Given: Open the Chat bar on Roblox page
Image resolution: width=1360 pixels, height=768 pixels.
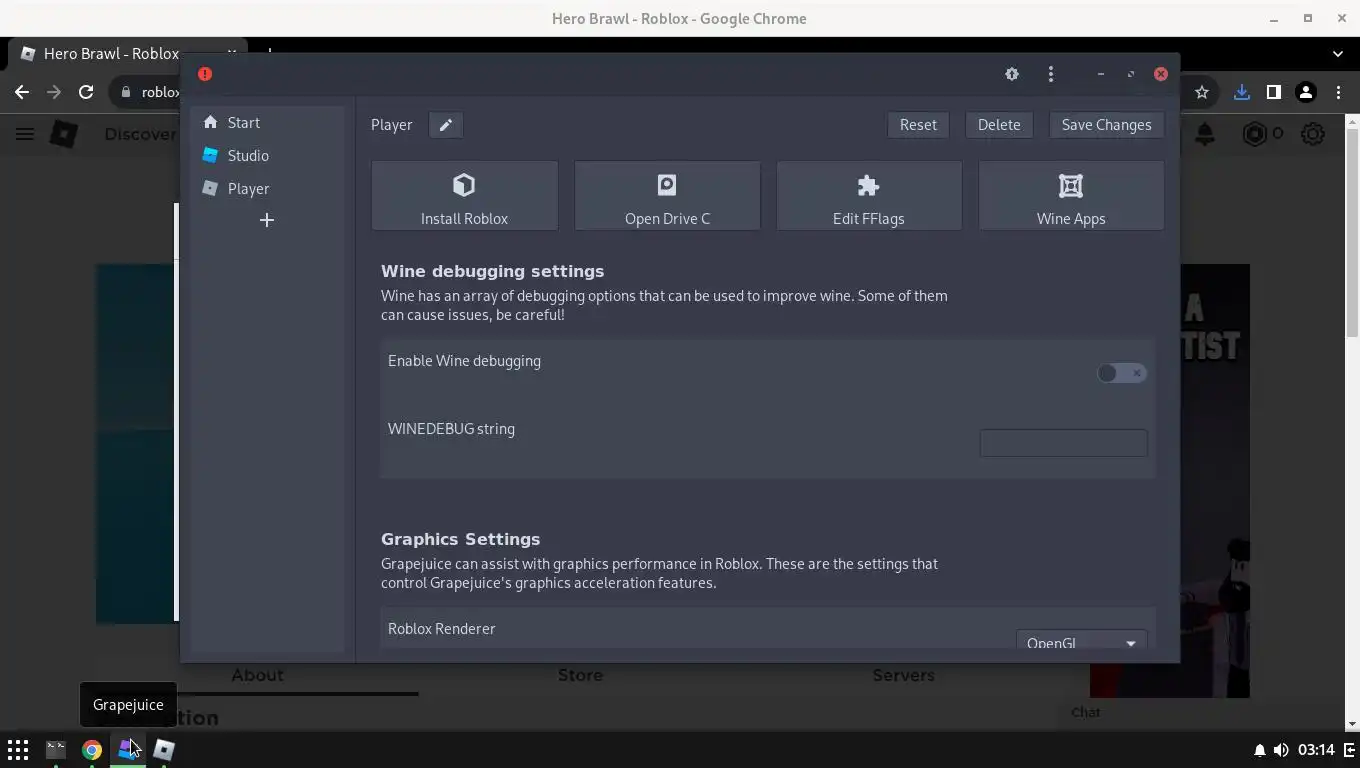Looking at the screenshot, I should point(1086,712).
